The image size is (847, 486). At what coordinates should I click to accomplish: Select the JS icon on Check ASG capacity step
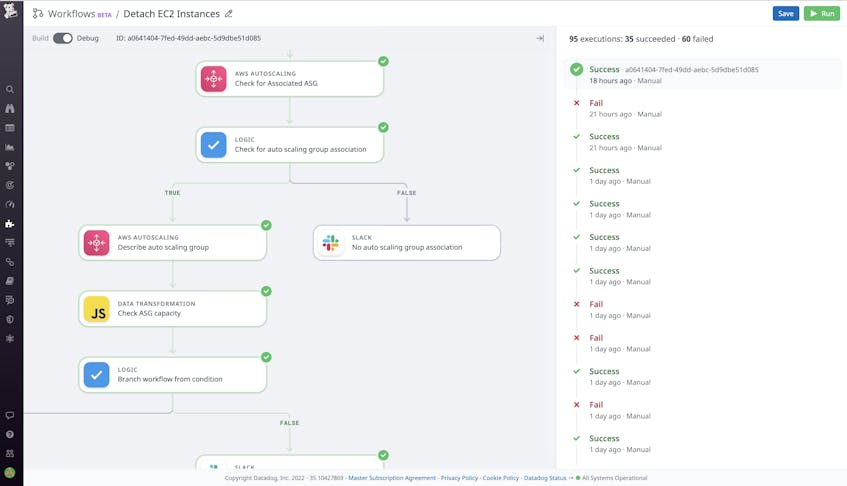click(97, 309)
